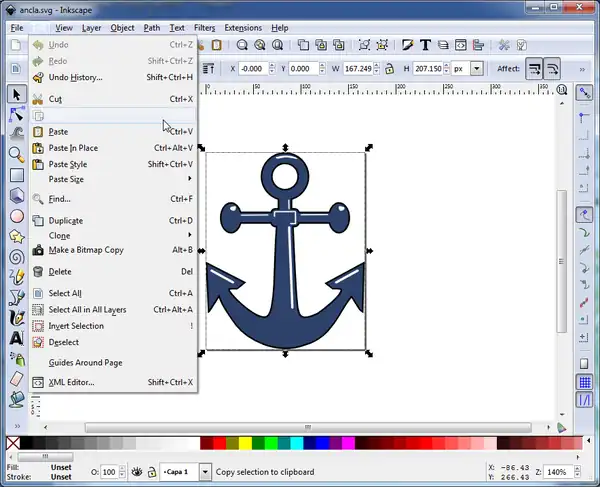The image size is (600, 487).
Task: Pick the Spiral drawing tool
Action: [x=16, y=256]
